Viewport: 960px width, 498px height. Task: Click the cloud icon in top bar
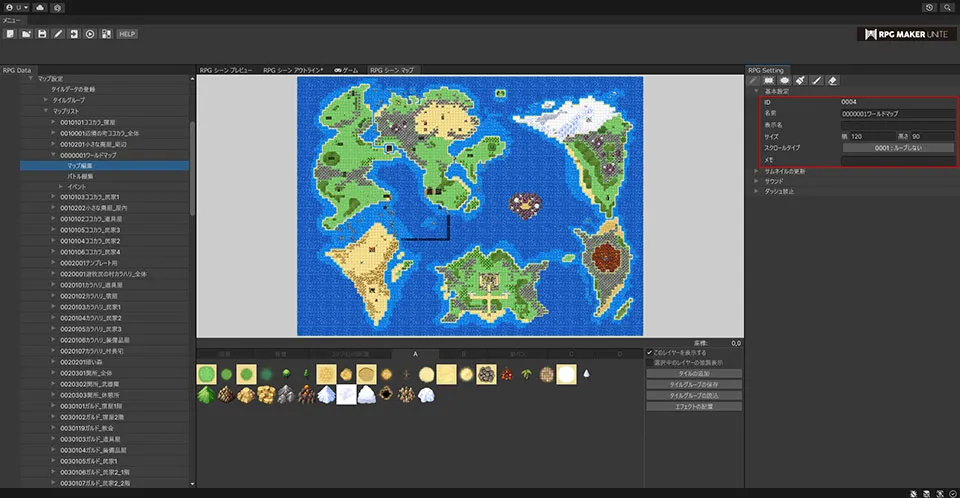[40, 7]
